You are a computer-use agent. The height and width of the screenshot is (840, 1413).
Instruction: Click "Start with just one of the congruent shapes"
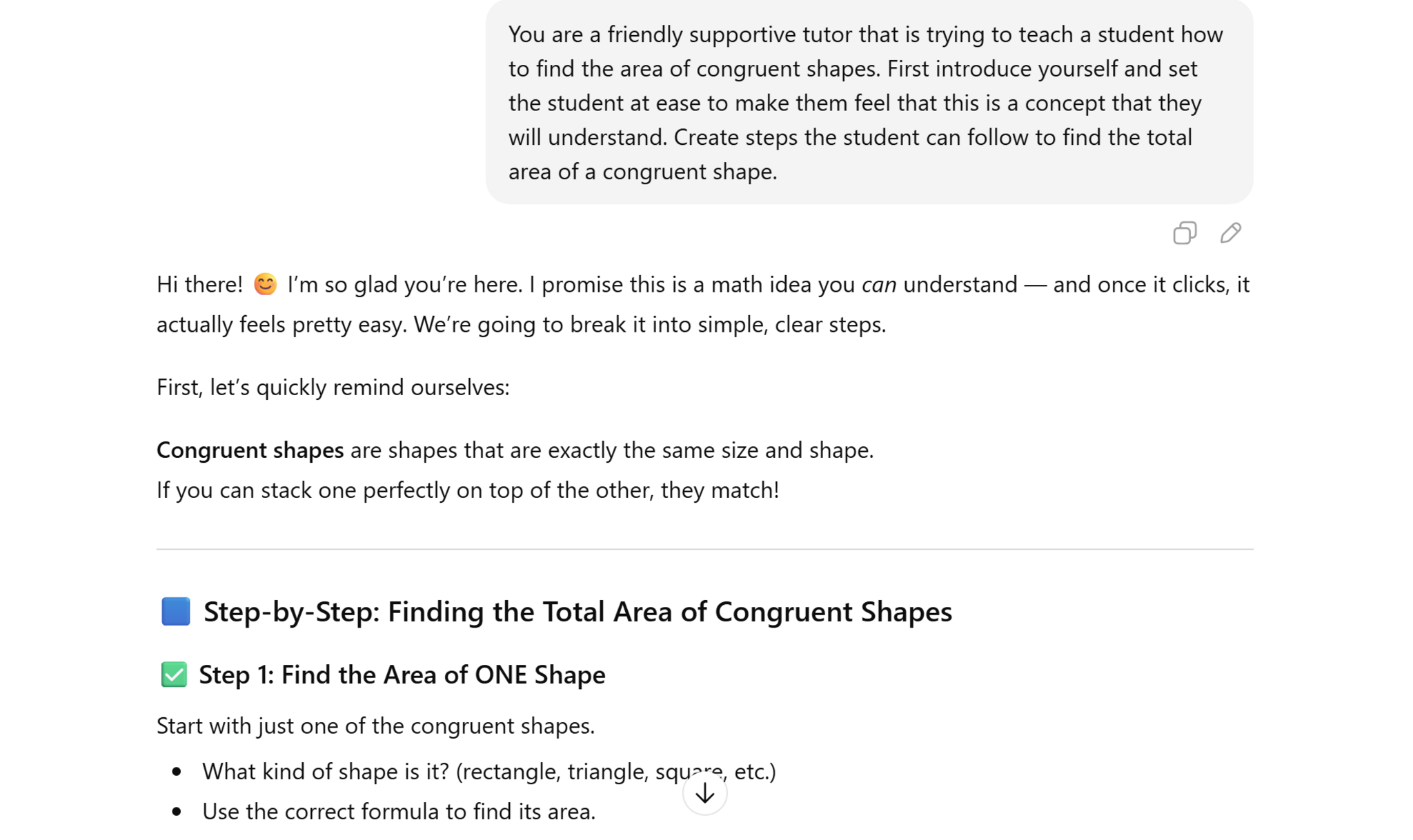point(375,726)
